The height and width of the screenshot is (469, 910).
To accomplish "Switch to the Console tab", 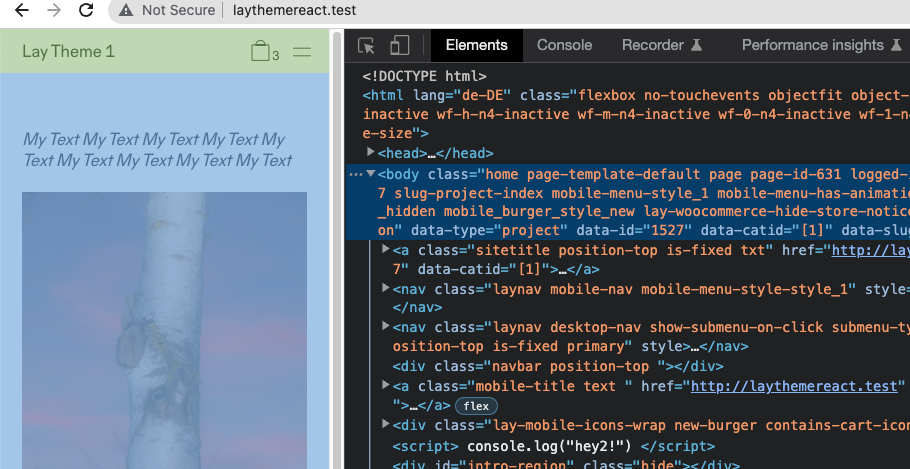I will (x=564, y=45).
